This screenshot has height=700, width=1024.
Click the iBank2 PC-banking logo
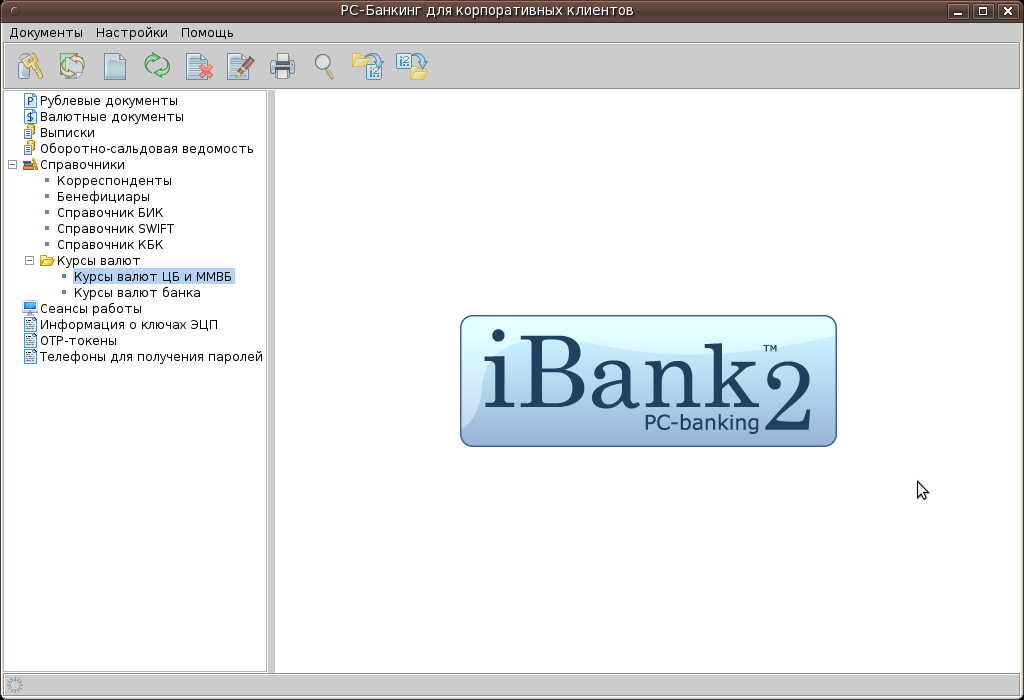pos(648,381)
